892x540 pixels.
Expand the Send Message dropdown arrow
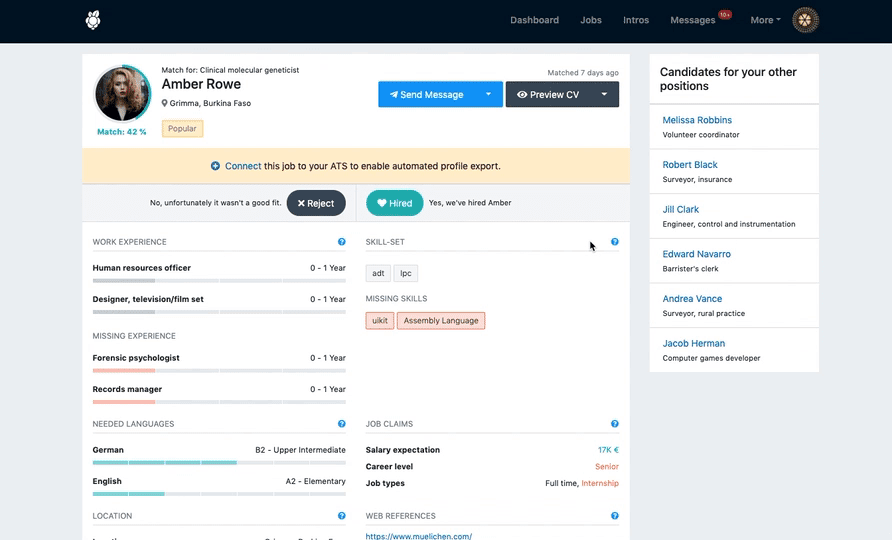[x=488, y=94]
